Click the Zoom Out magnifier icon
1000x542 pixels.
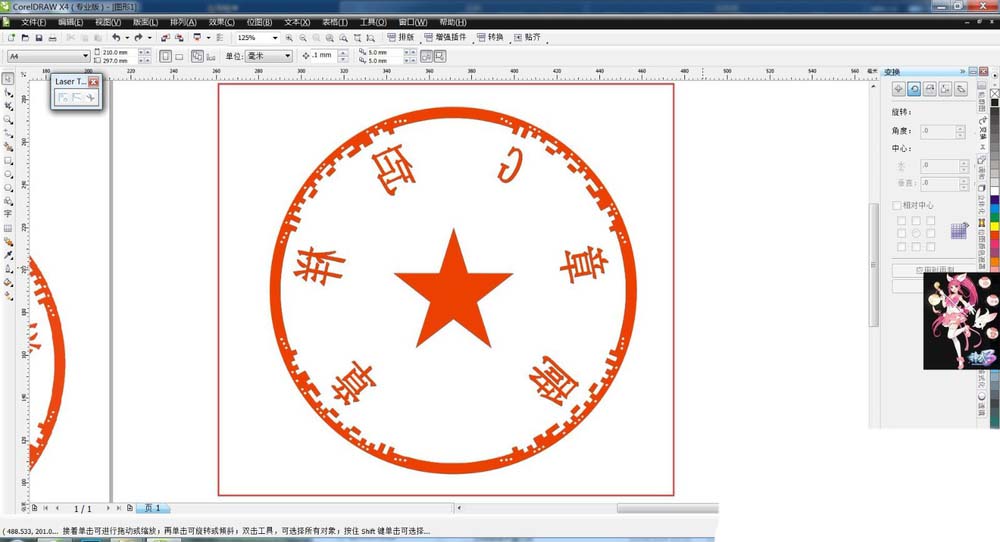(303, 38)
